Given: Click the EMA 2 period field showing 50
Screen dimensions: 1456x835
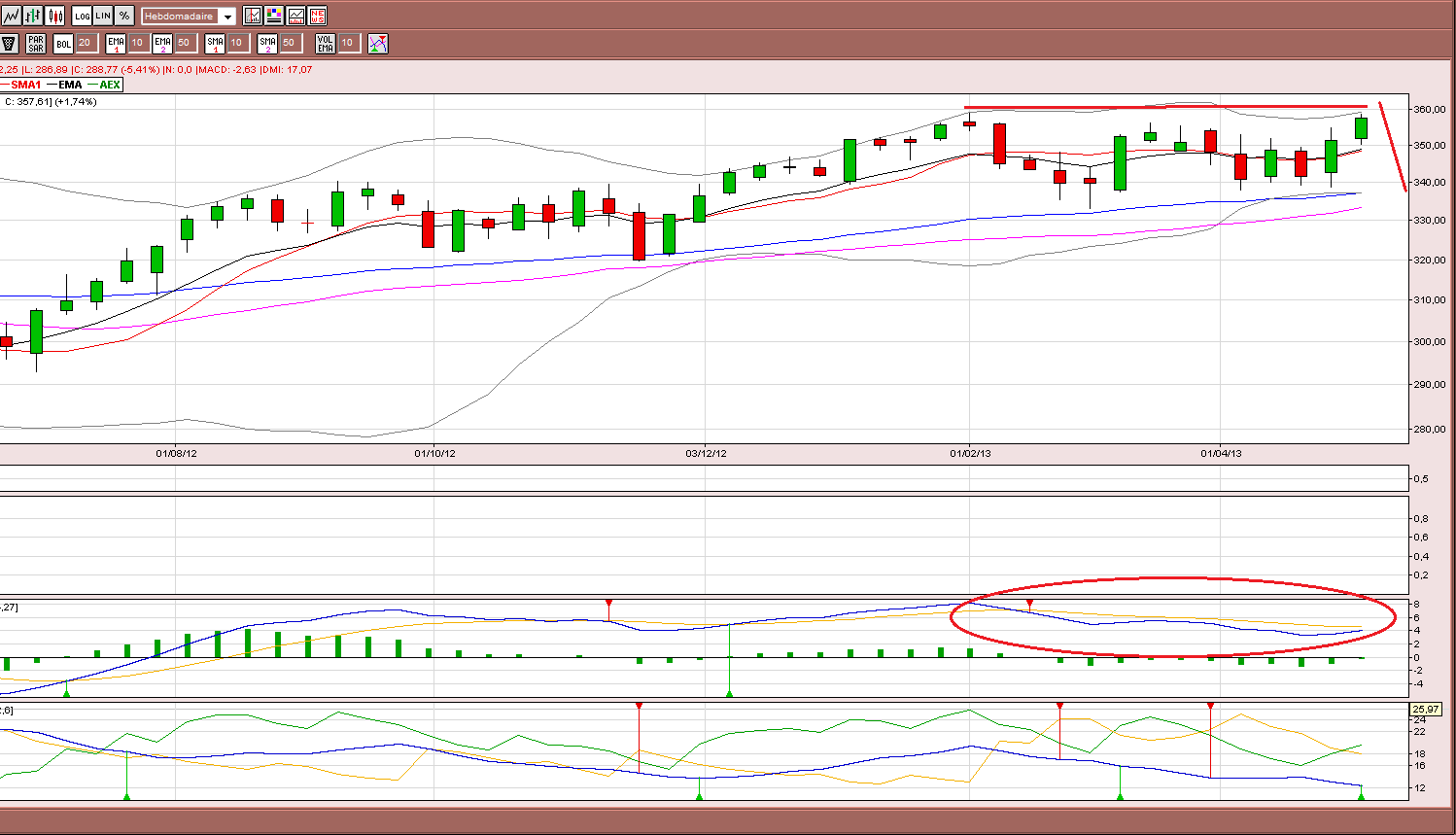Looking at the screenshot, I should pyautogui.click(x=185, y=43).
